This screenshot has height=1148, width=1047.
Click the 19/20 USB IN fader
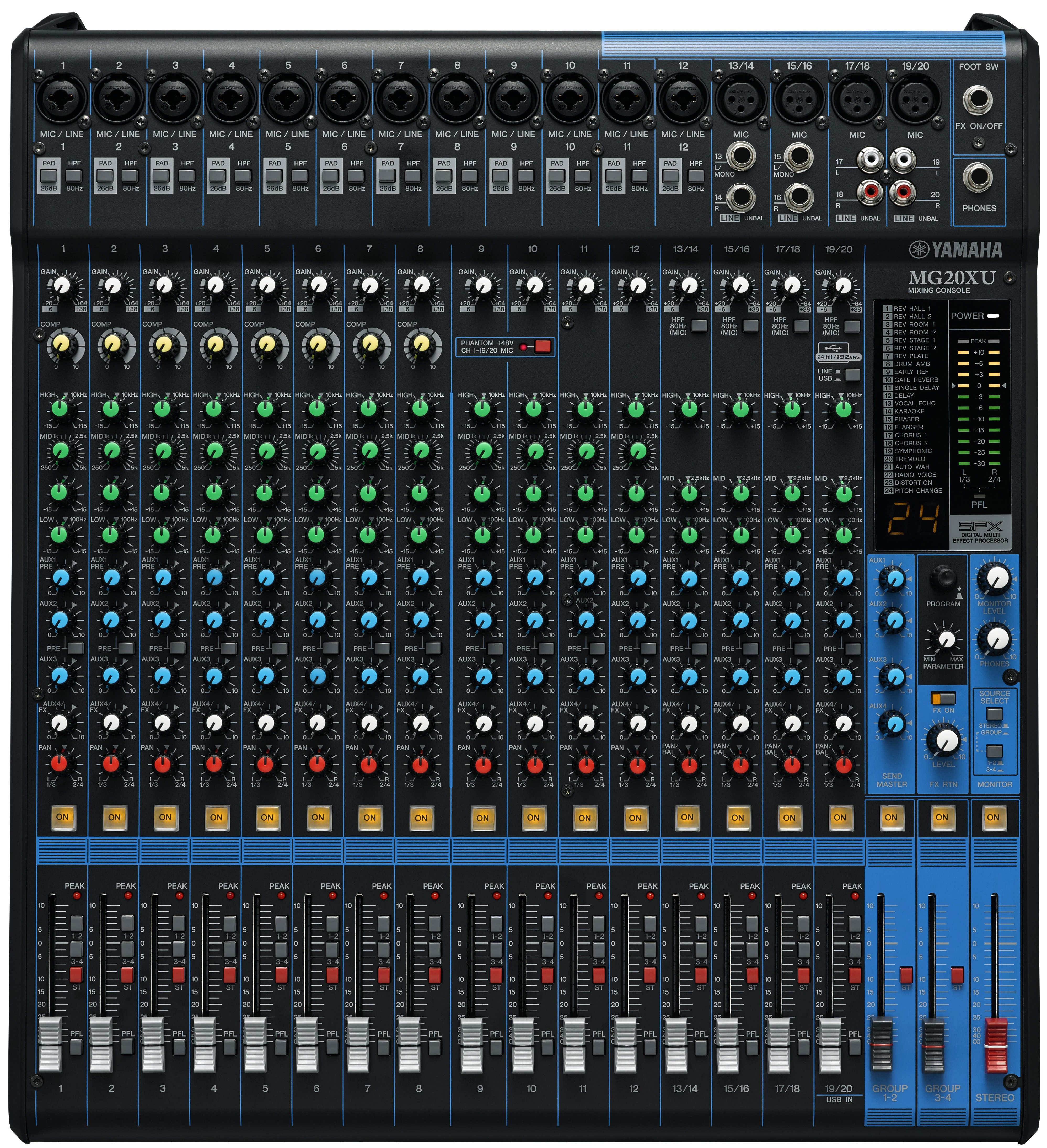point(830,1045)
